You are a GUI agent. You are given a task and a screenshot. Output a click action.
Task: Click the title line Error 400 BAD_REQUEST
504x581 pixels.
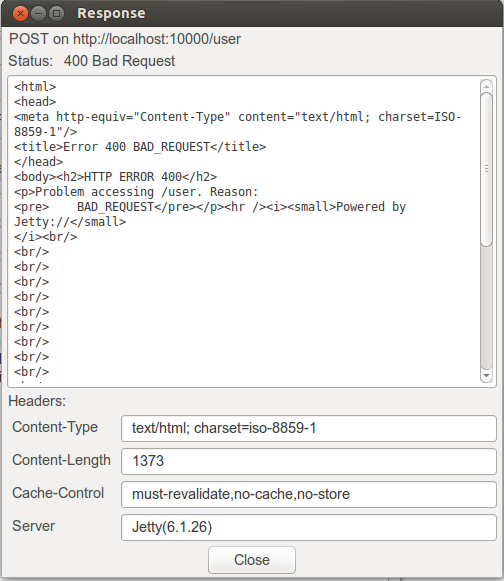pos(140,147)
